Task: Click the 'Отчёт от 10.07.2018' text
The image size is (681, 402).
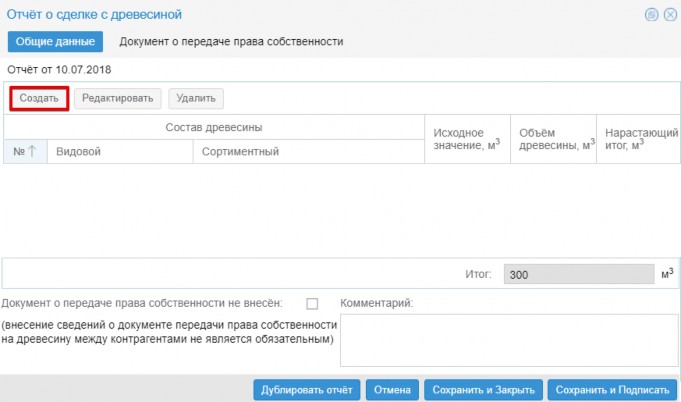Action: (x=59, y=69)
